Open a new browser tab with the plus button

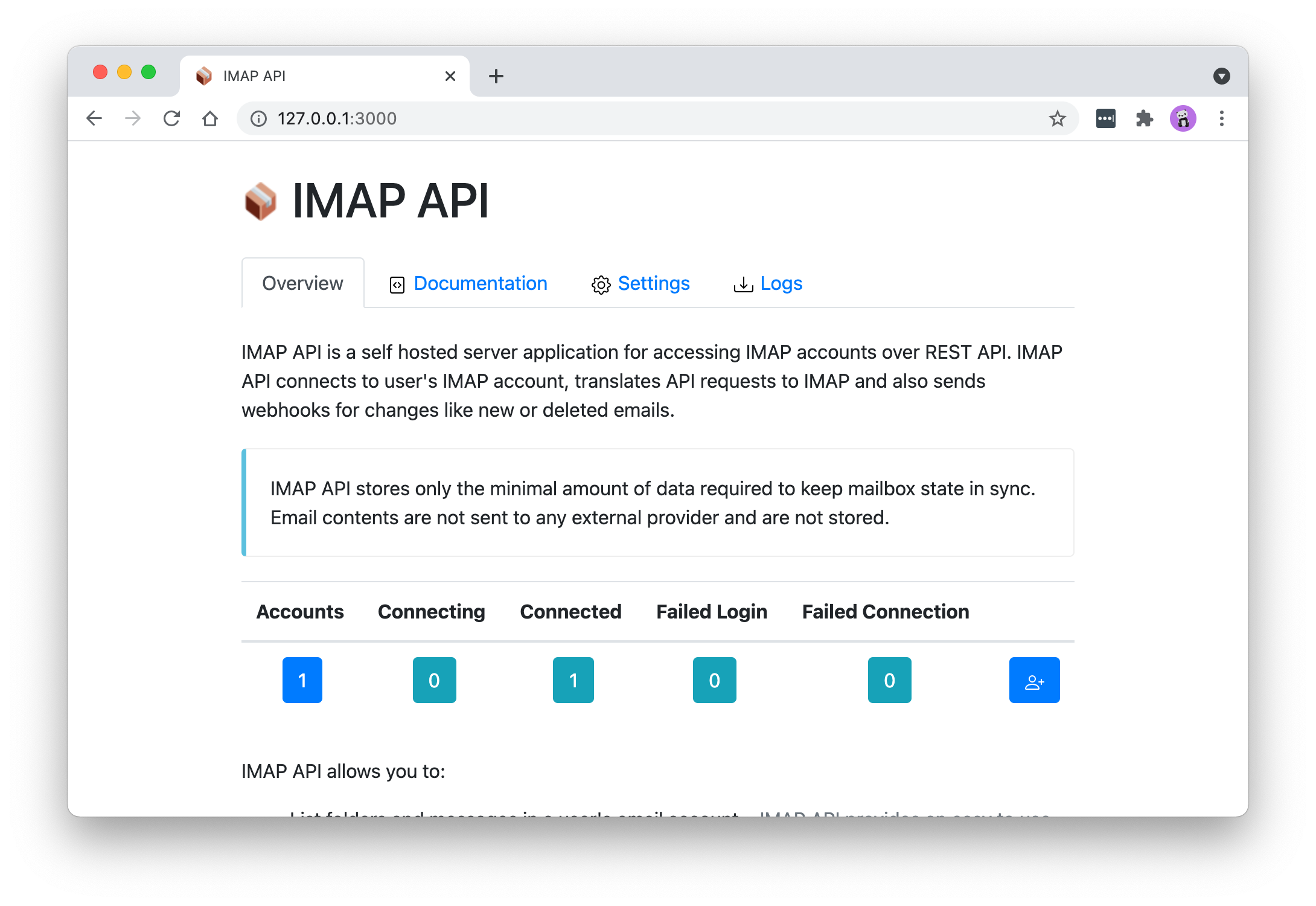point(496,75)
